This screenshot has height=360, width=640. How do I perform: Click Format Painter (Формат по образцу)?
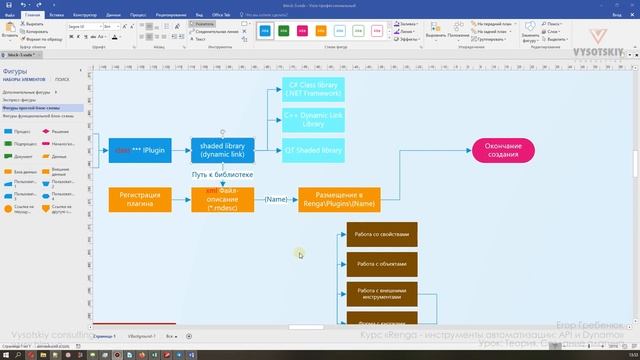click(x=41, y=39)
